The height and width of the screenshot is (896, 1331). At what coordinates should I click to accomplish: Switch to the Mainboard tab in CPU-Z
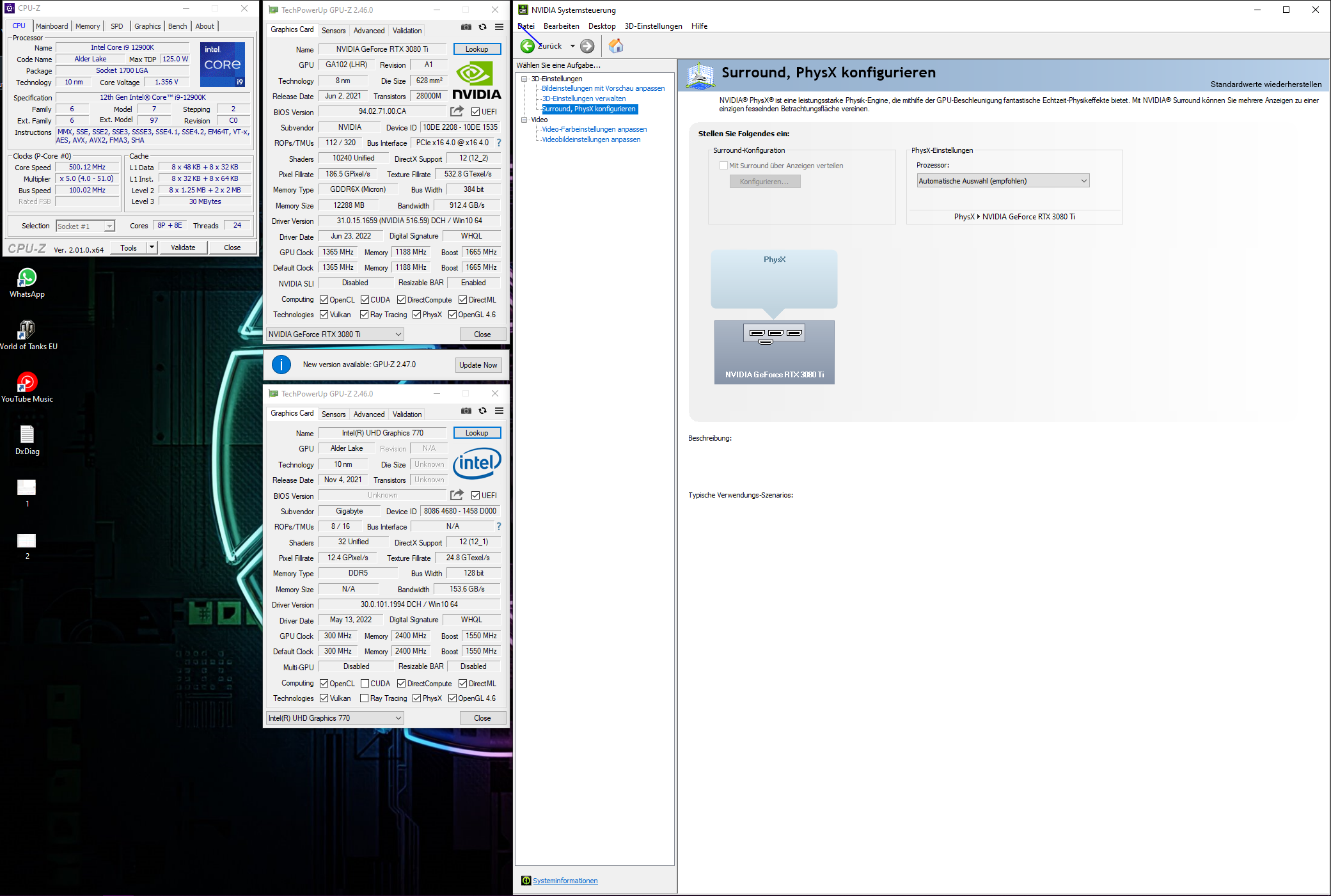click(52, 26)
